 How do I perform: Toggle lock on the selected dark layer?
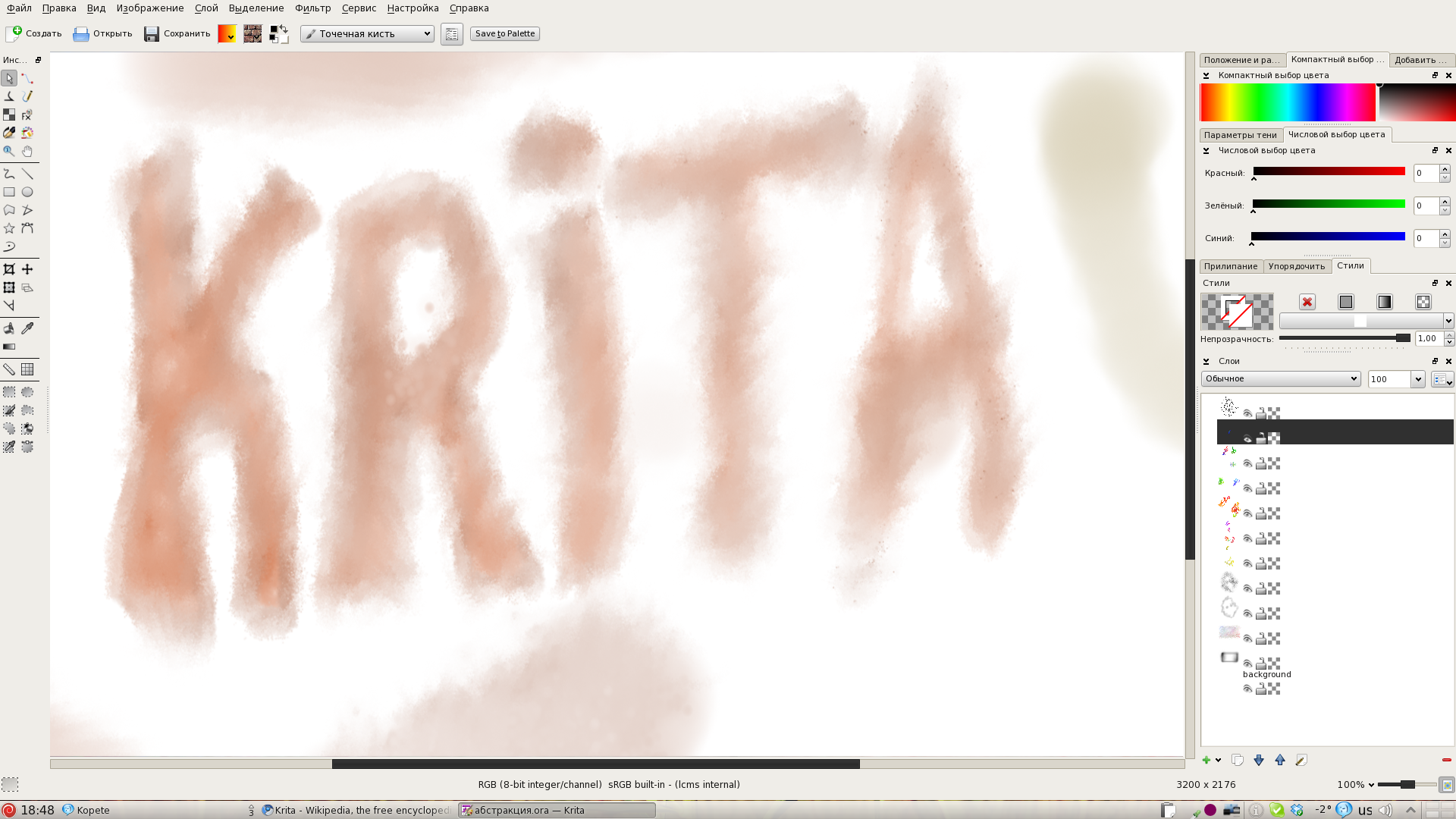click(x=1261, y=438)
